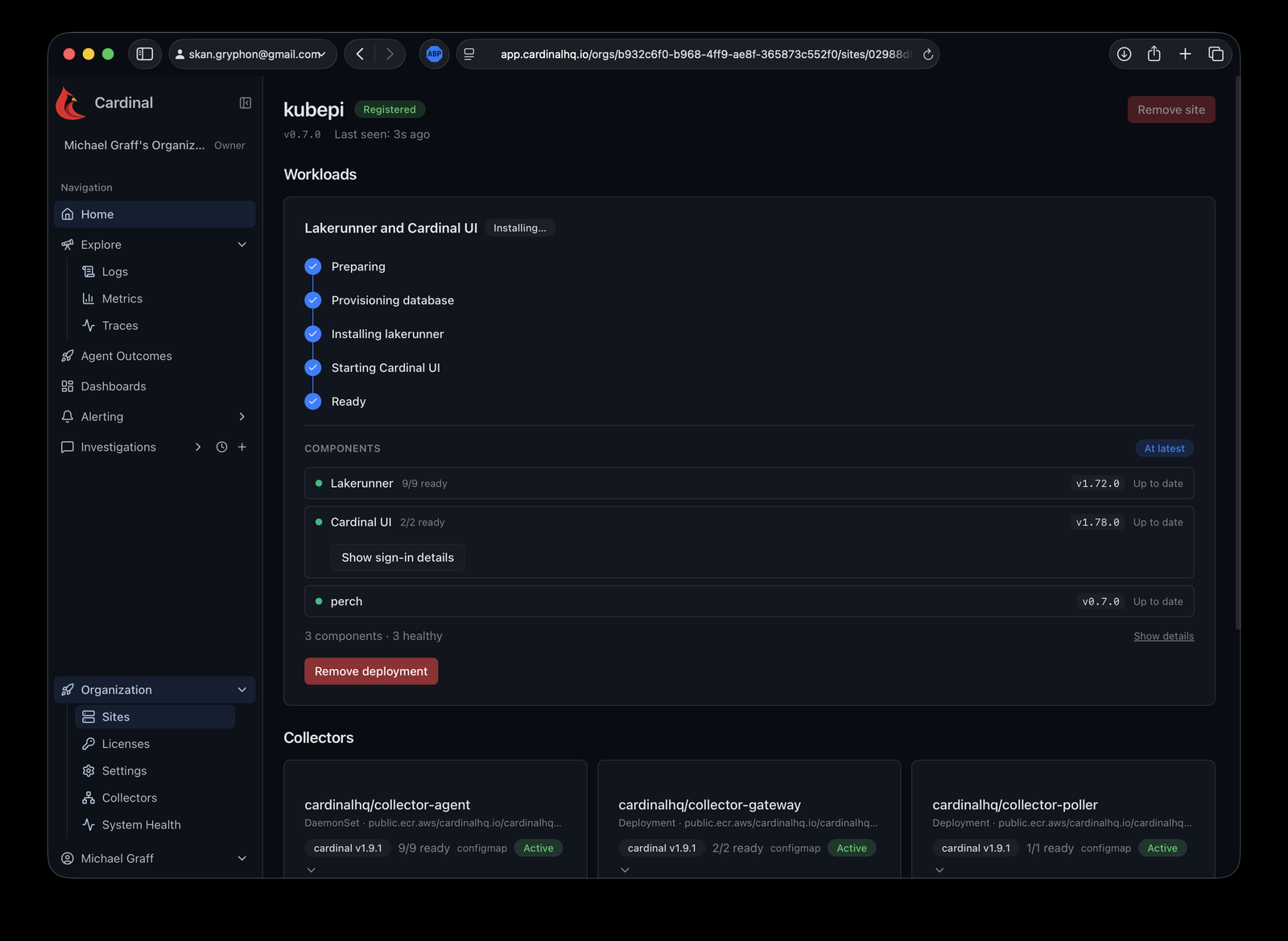Click the Starting Cardinal UI step checkmark
Screen dimensions: 1288x941
(x=313, y=368)
